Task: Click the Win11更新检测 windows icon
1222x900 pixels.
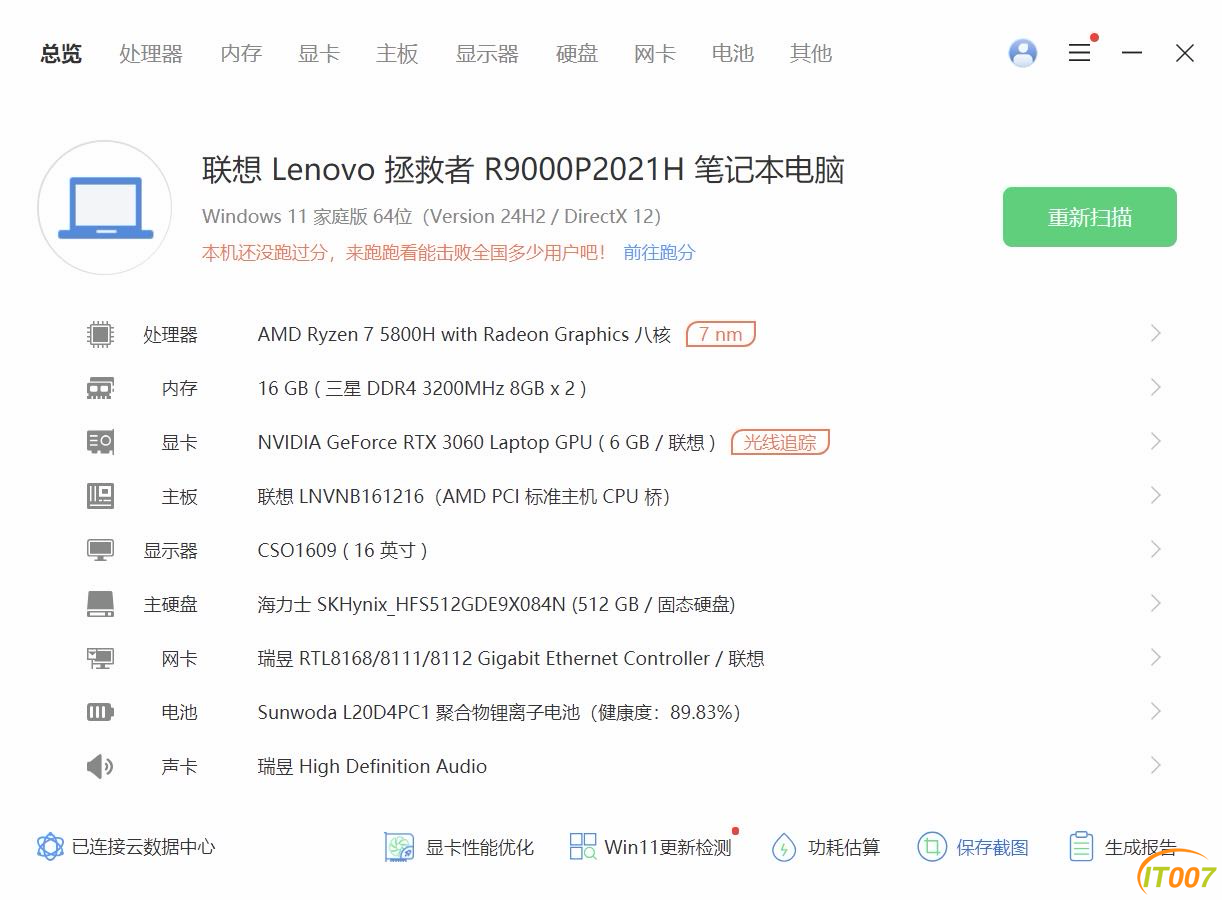Action: [x=583, y=847]
